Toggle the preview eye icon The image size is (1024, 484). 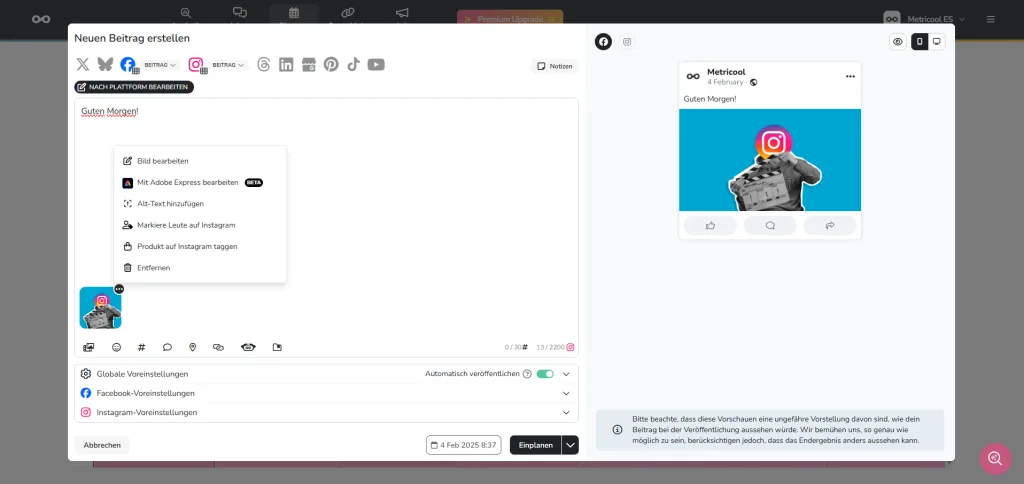[898, 42]
